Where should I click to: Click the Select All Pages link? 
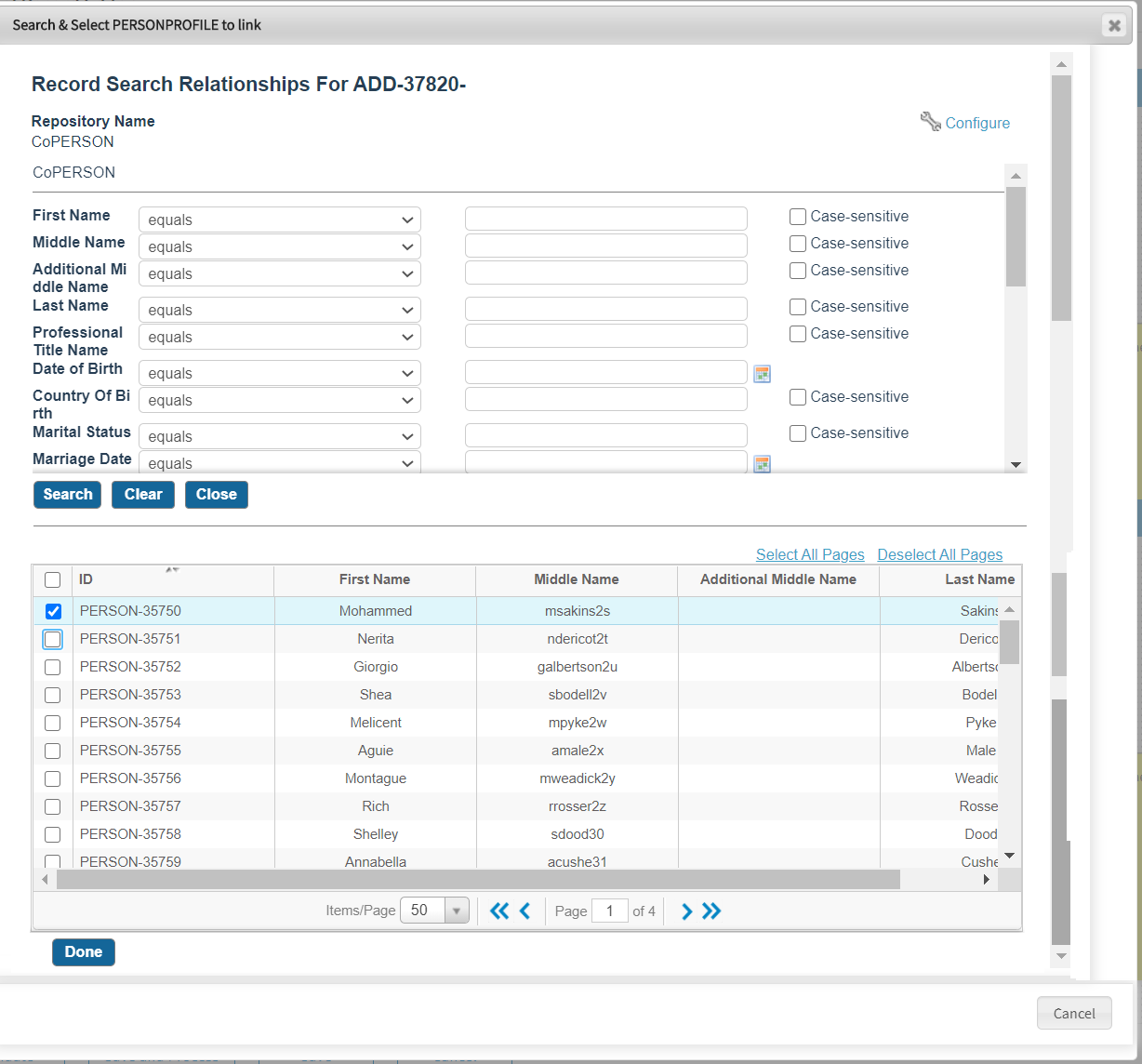click(x=809, y=554)
